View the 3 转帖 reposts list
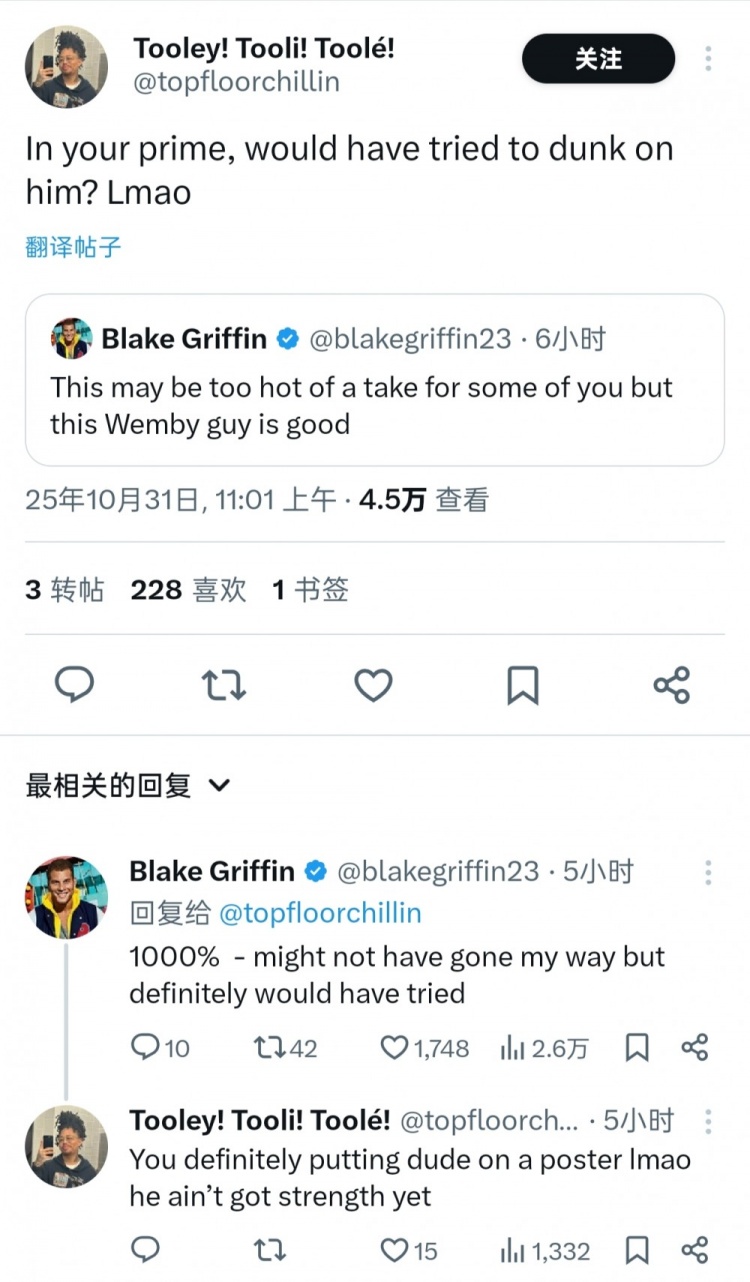 (64, 590)
